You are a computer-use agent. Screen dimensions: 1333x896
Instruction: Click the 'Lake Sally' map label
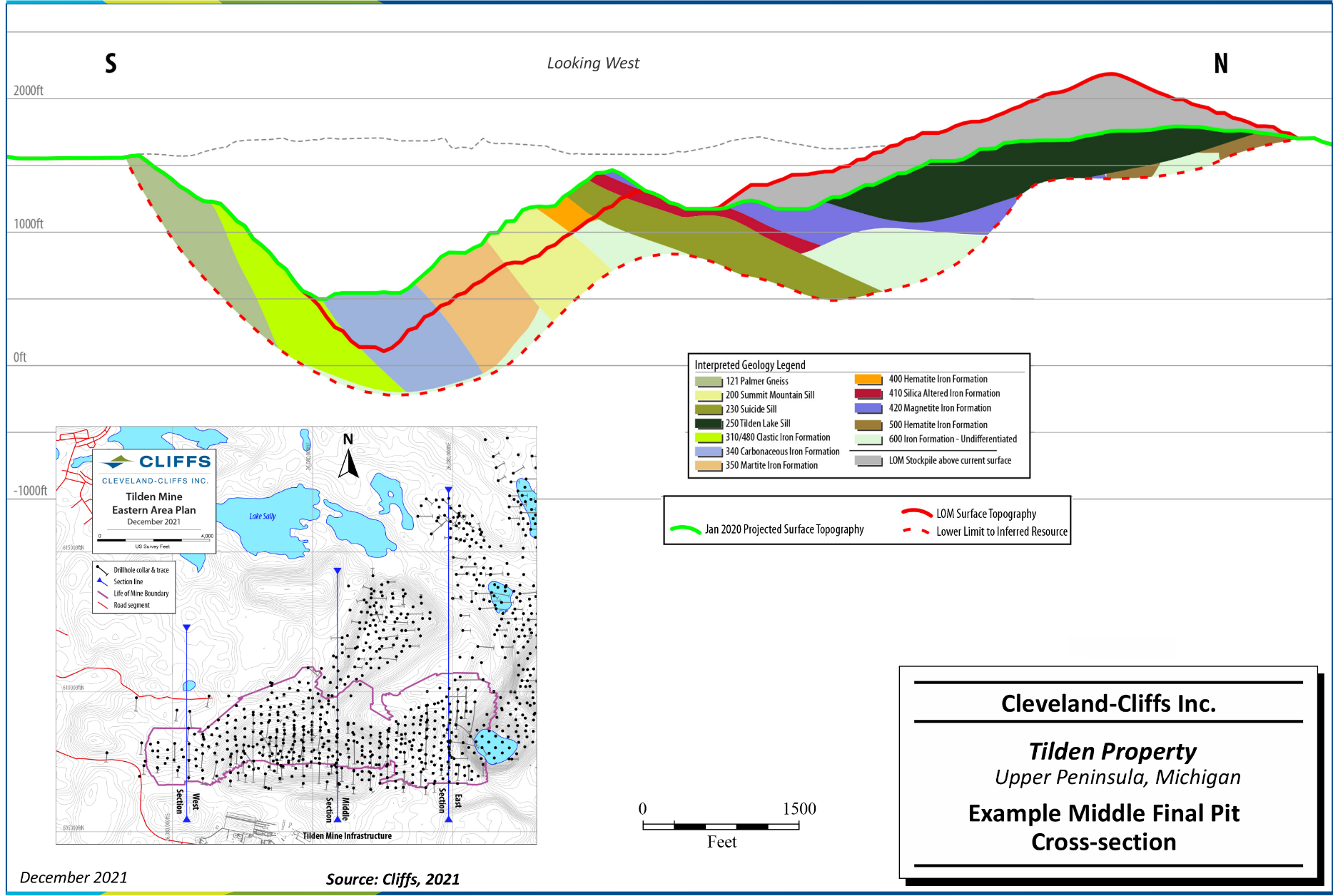[263, 516]
